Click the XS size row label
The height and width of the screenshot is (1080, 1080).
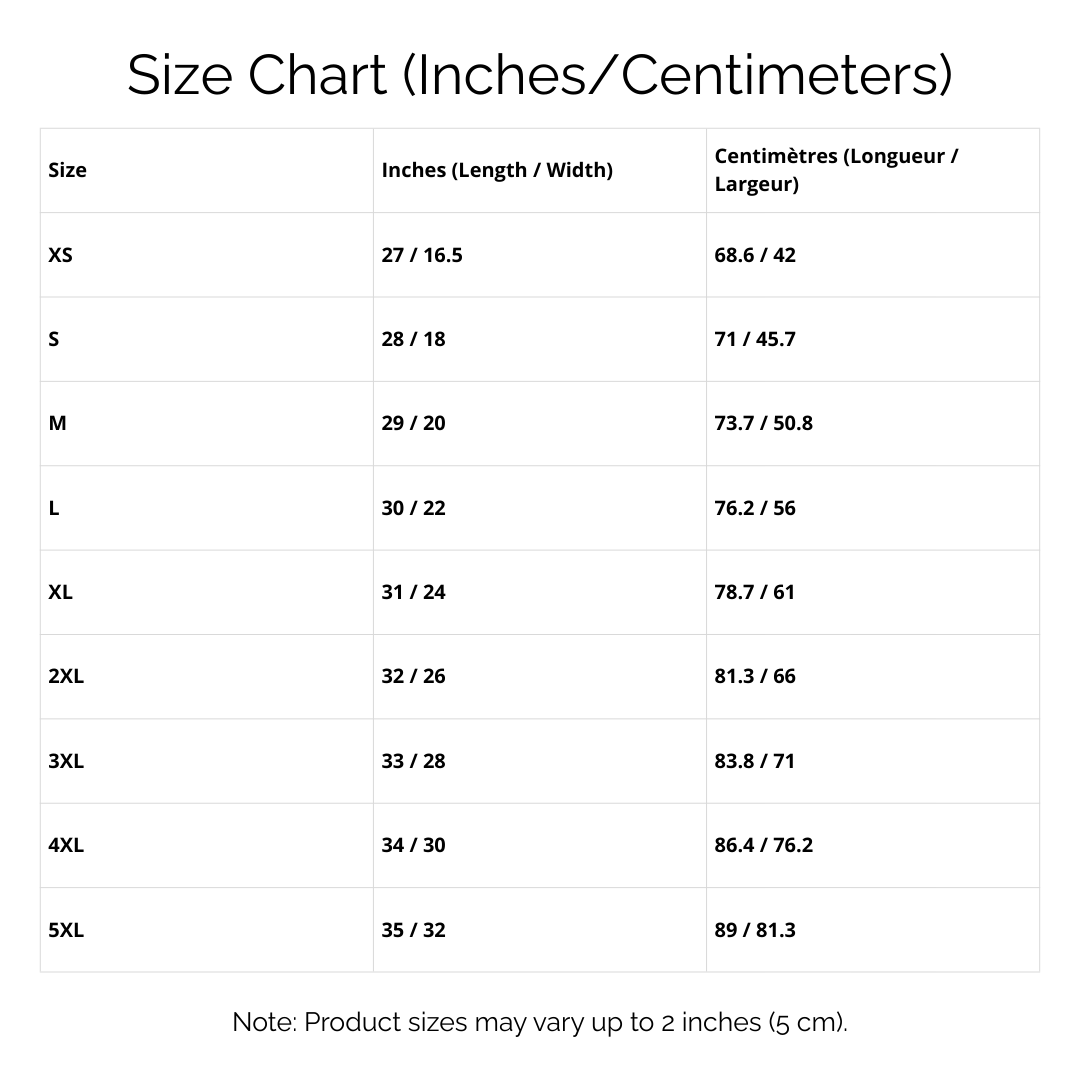tap(61, 255)
